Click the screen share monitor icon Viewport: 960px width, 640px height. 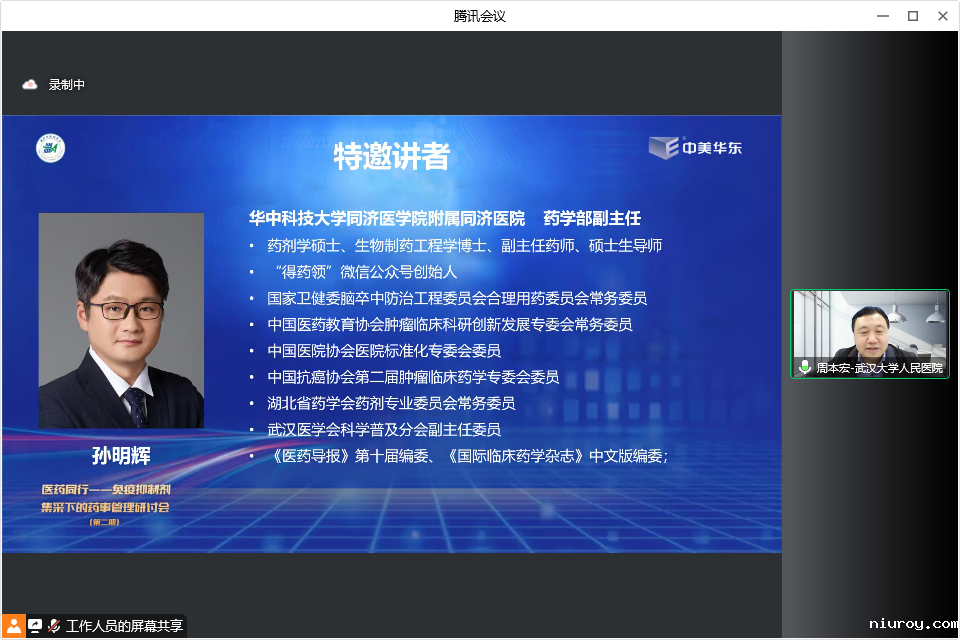35,625
